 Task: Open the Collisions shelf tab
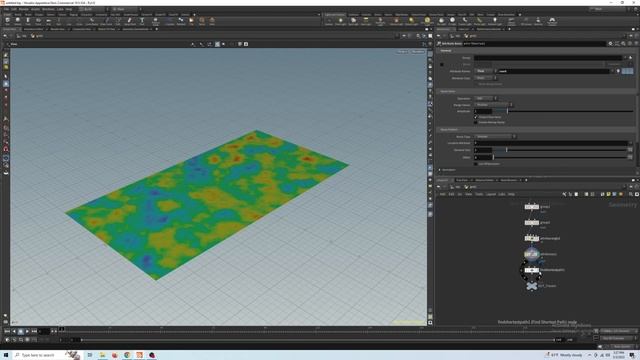pyautogui.click(x=353, y=15)
